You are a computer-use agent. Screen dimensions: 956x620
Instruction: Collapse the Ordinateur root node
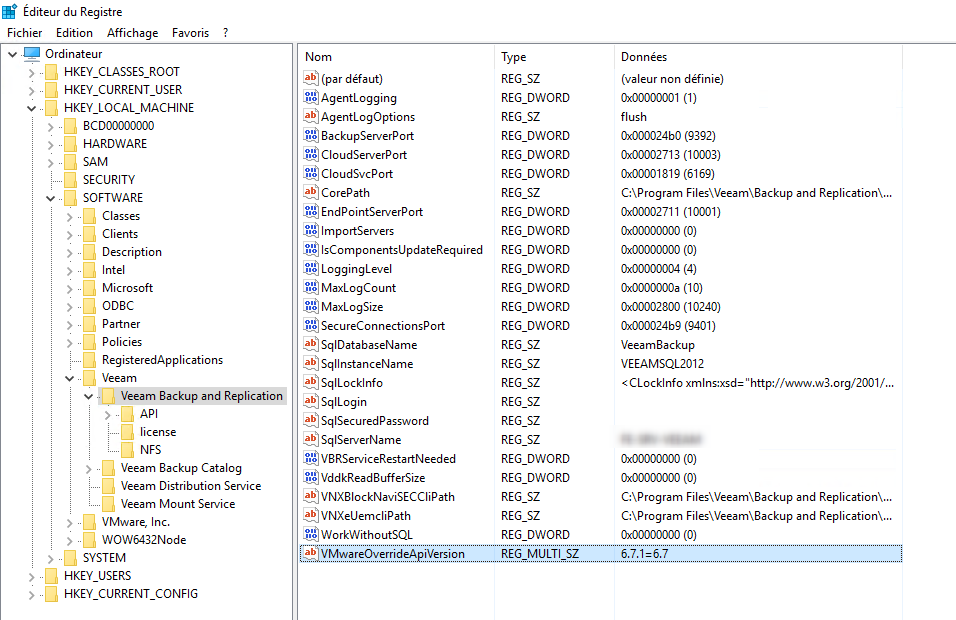(12, 54)
